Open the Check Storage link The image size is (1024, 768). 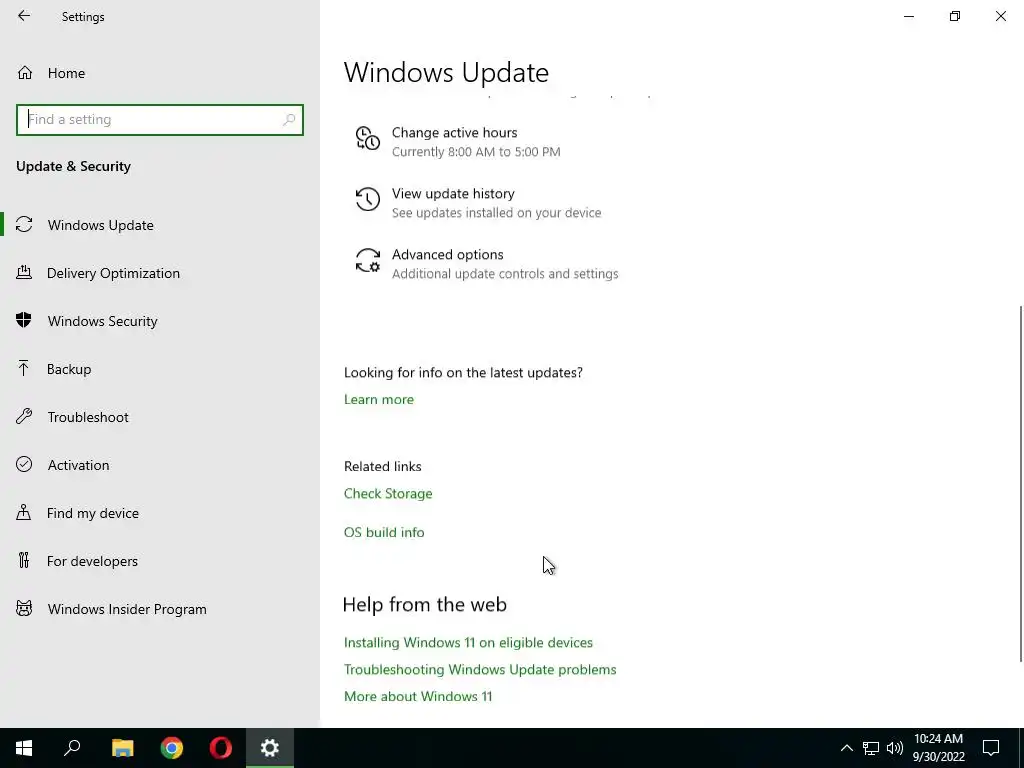point(388,494)
